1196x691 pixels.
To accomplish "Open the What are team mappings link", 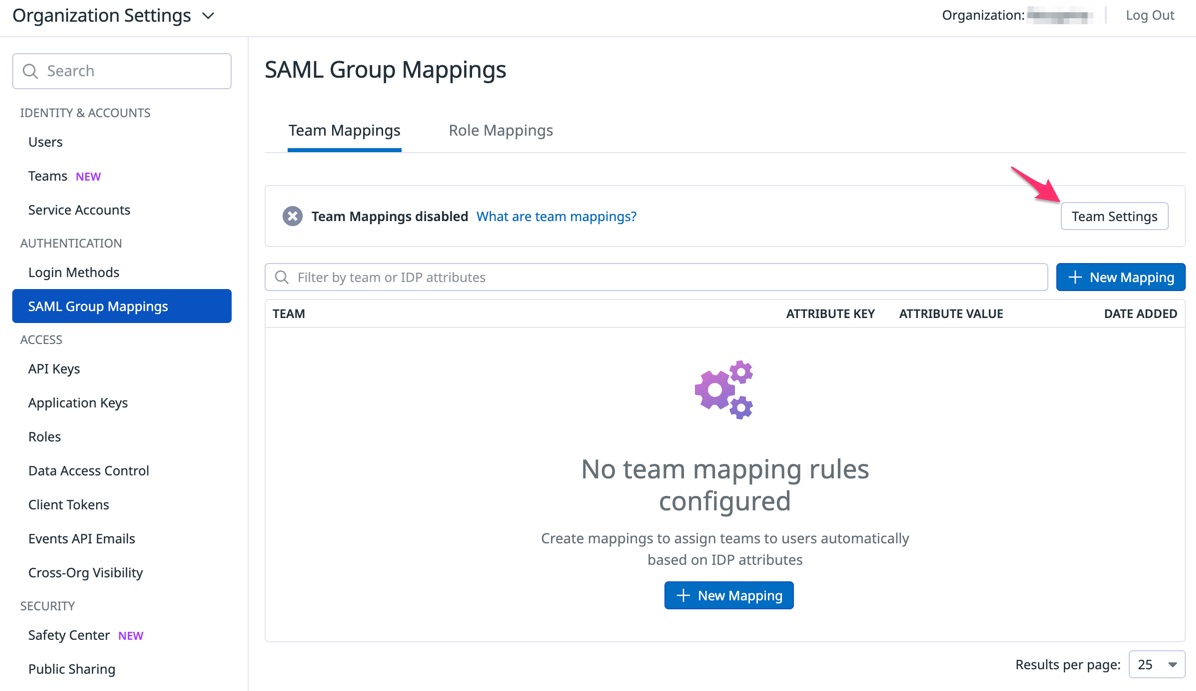I will [x=556, y=215].
